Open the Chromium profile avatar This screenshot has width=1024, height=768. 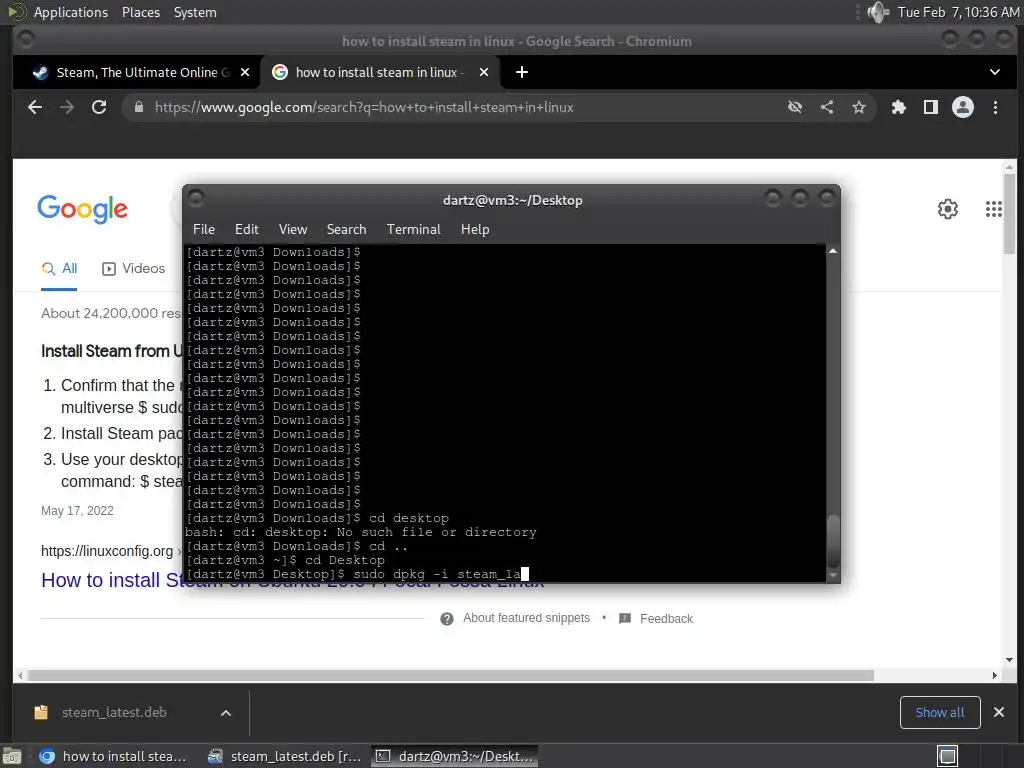pyautogui.click(x=963, y=107)
